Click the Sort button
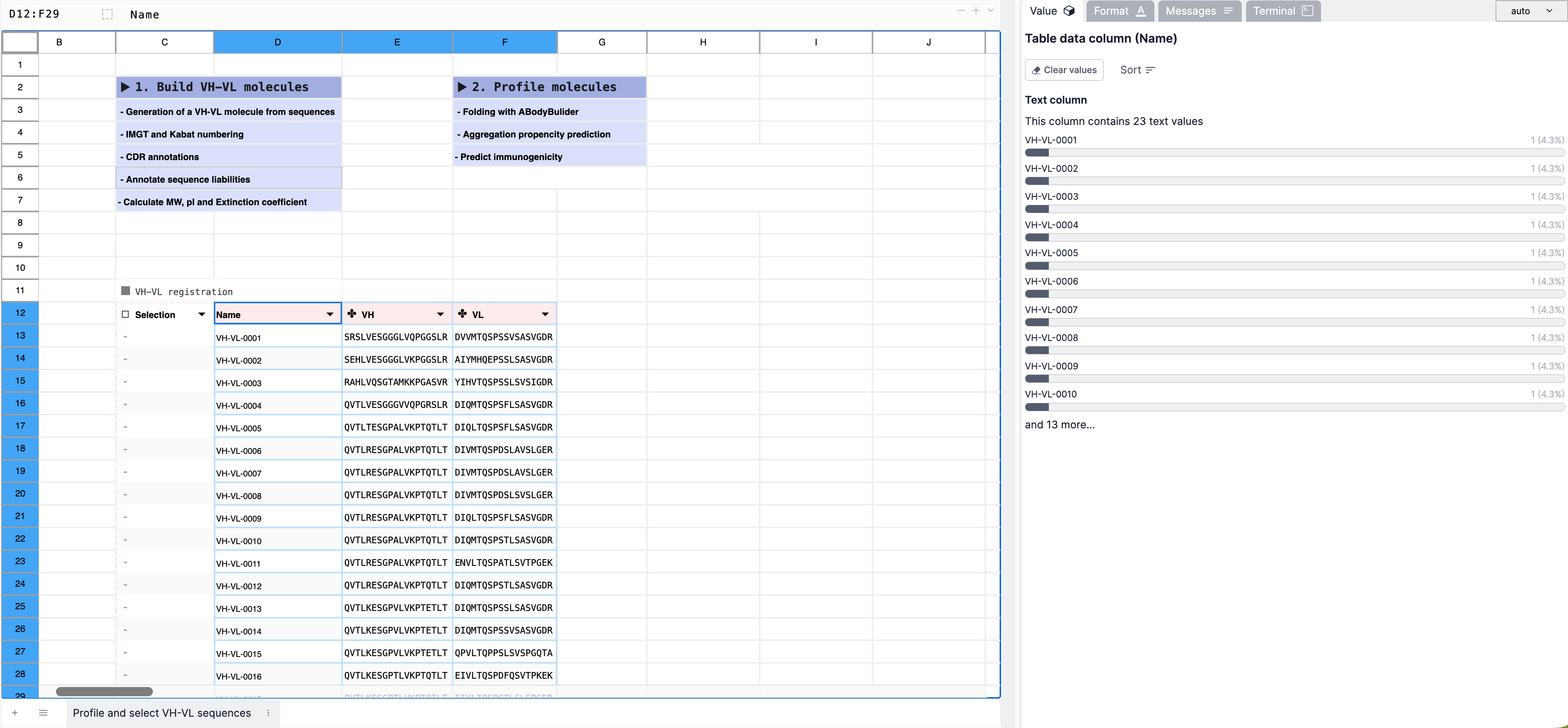The height and width of the screenshot is (728, 1568). (x=1137, y=70)
